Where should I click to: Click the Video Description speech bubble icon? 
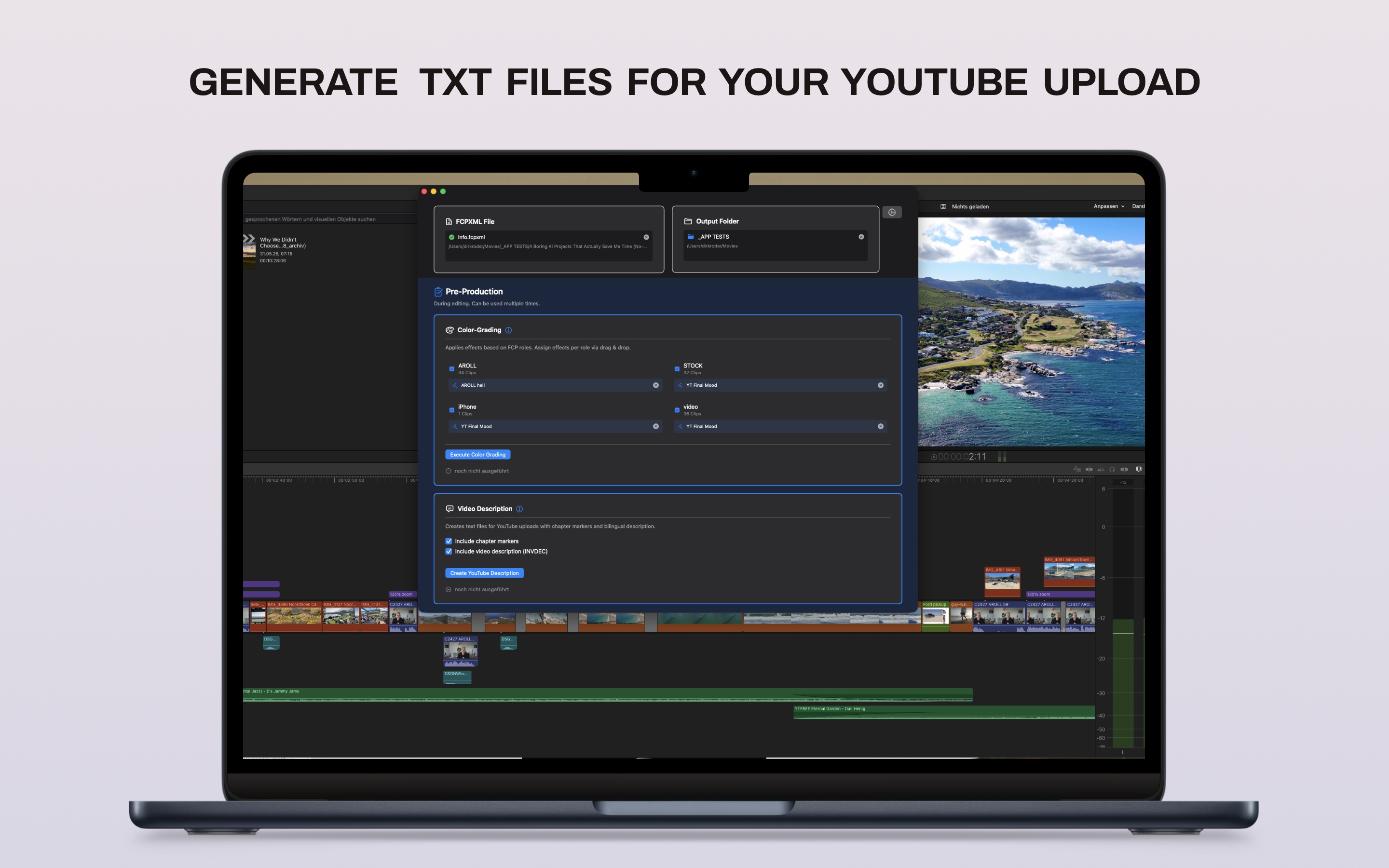tap(449, 509)
